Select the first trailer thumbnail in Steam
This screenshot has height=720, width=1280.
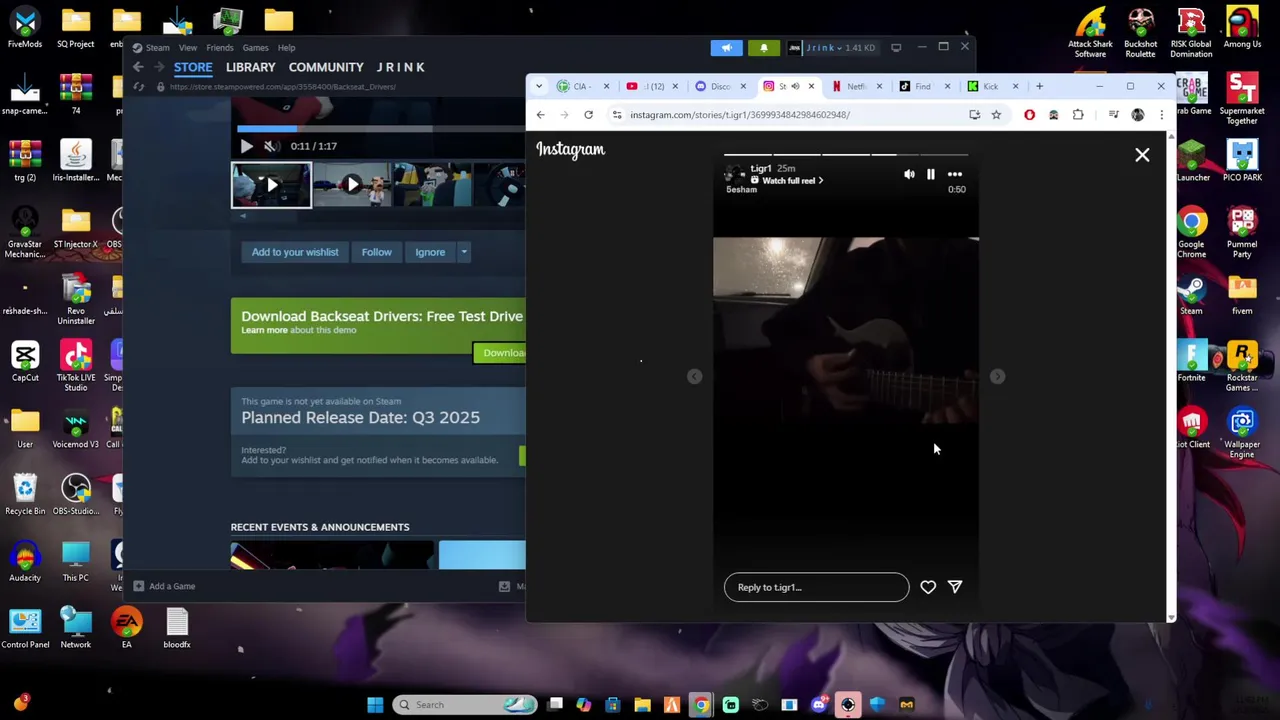[x=271, y=185]
